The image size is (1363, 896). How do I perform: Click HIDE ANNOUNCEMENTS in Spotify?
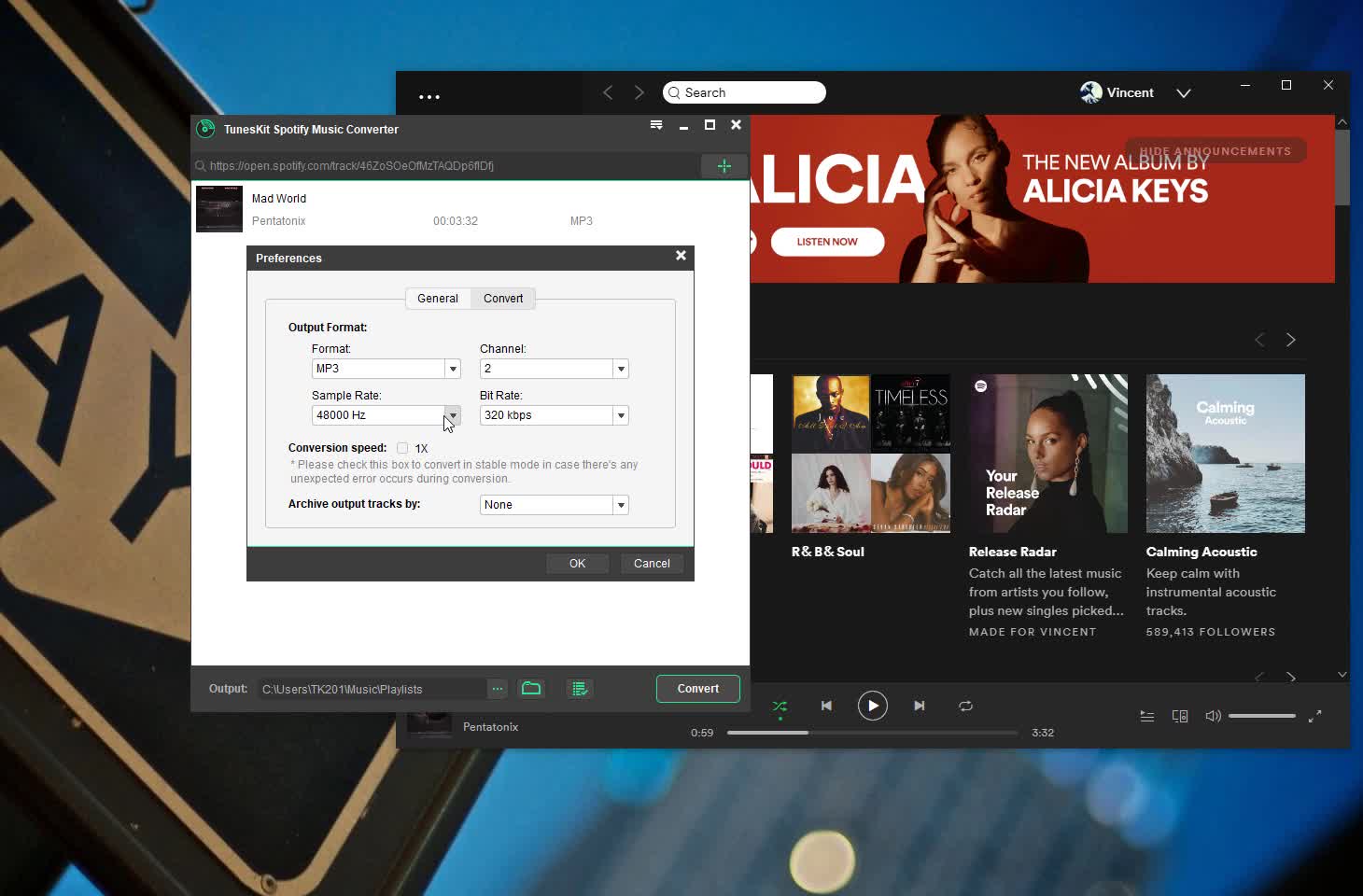click(1215, 151)
